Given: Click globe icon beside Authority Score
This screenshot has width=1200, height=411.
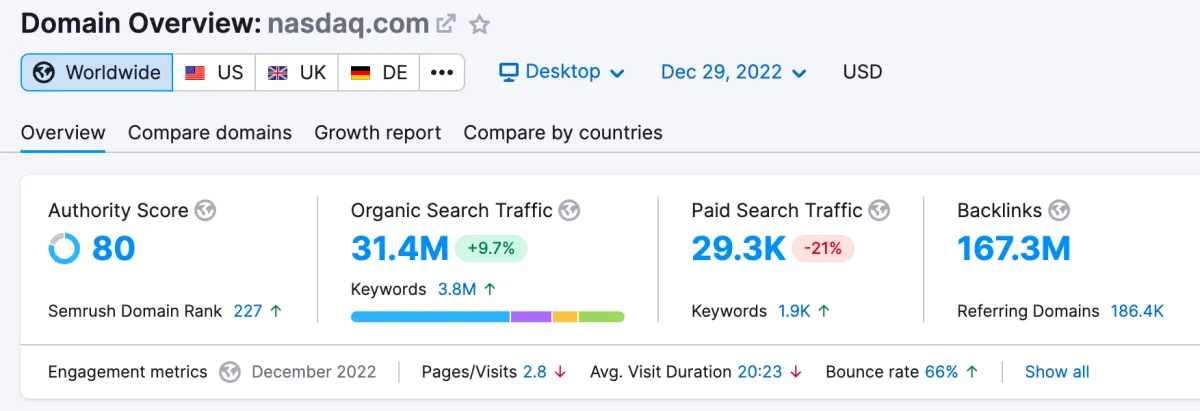Looking at the screenshot, I should pyautogui.click(x=206, y=210).
